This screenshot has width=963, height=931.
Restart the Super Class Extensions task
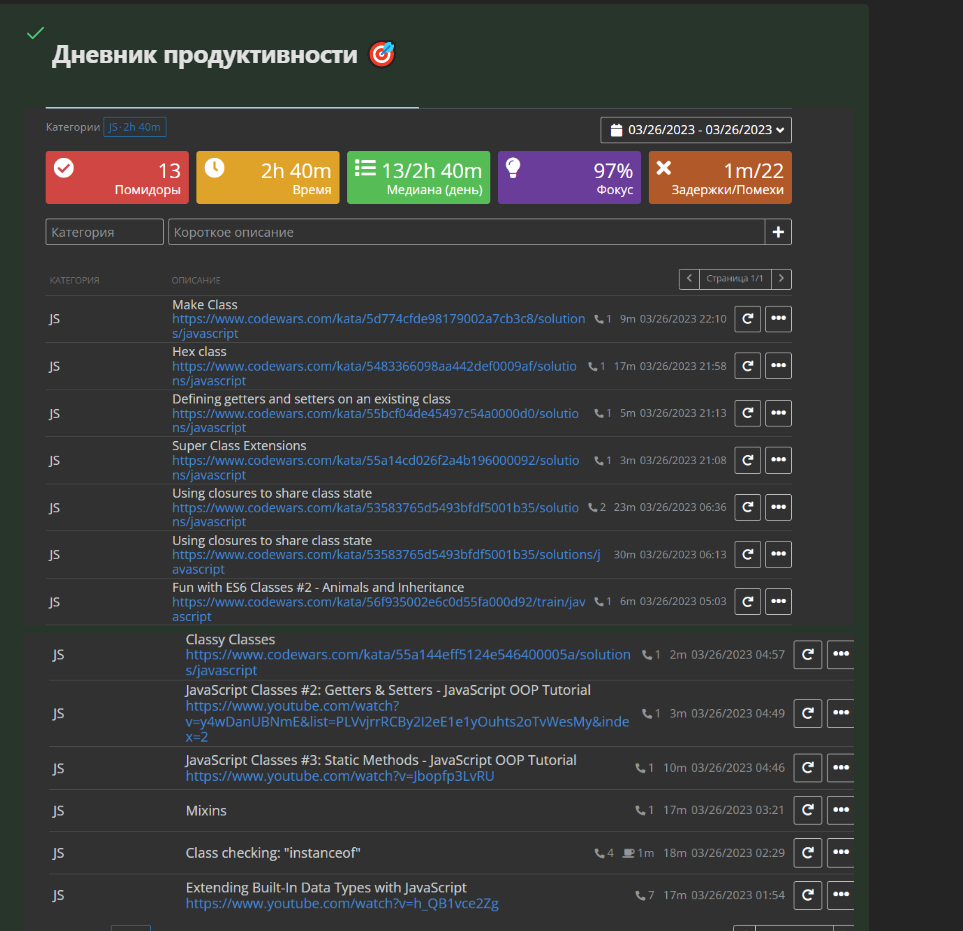747,460
